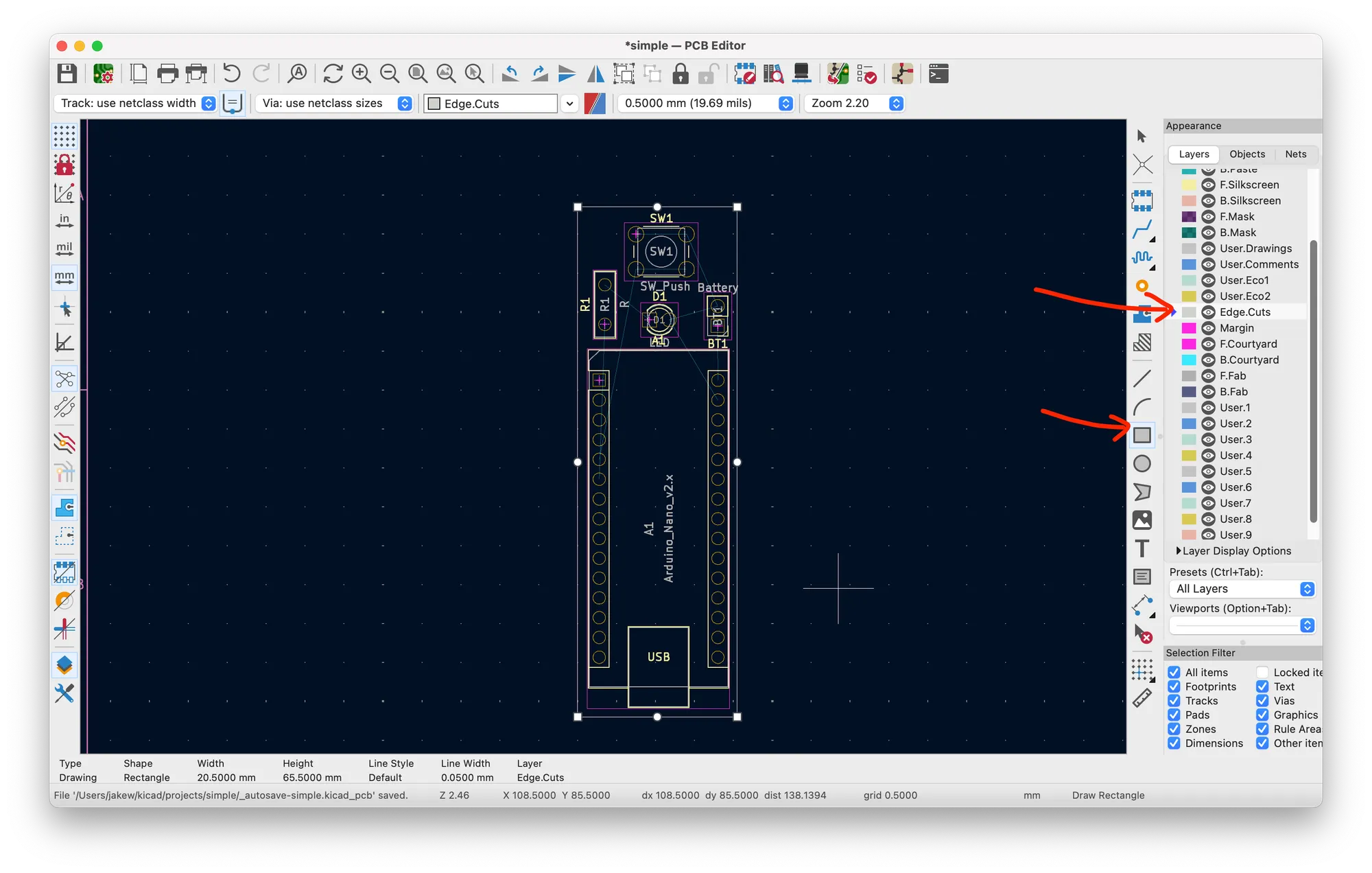Screen dimensions: 1372x873
Task: Hide the Edge.Cuts layer eye
Action: [1208, 312]
